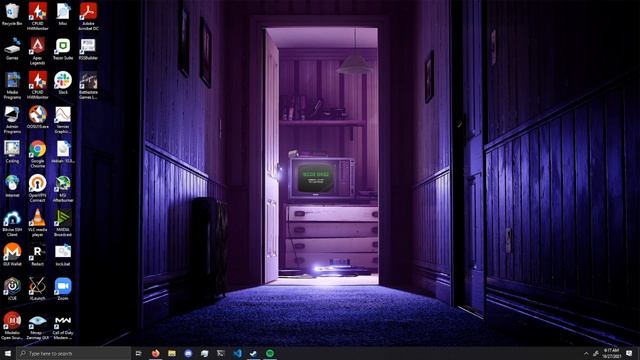Launch NVIDIA Broadcast from desktop
The width and height of the screenshot is (640, 360).
(x=63, y=223)
